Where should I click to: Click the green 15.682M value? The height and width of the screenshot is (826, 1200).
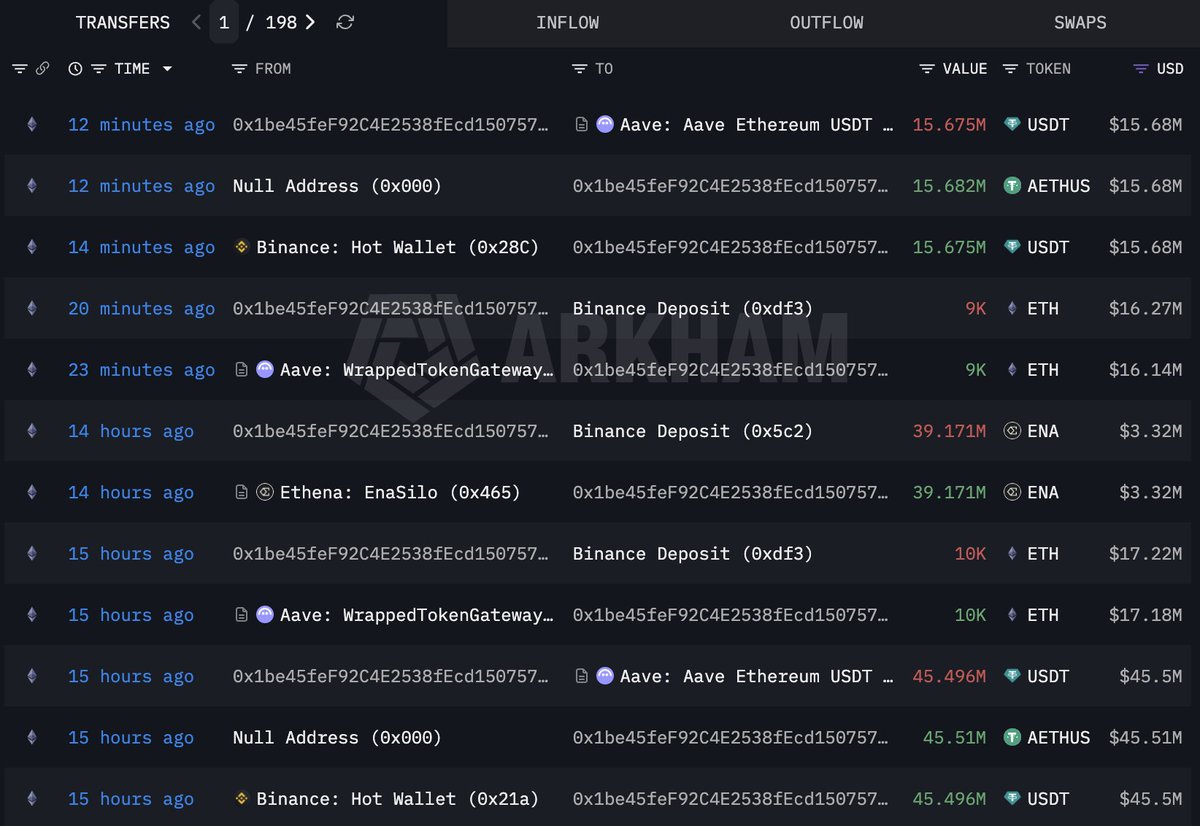[949, 186]
